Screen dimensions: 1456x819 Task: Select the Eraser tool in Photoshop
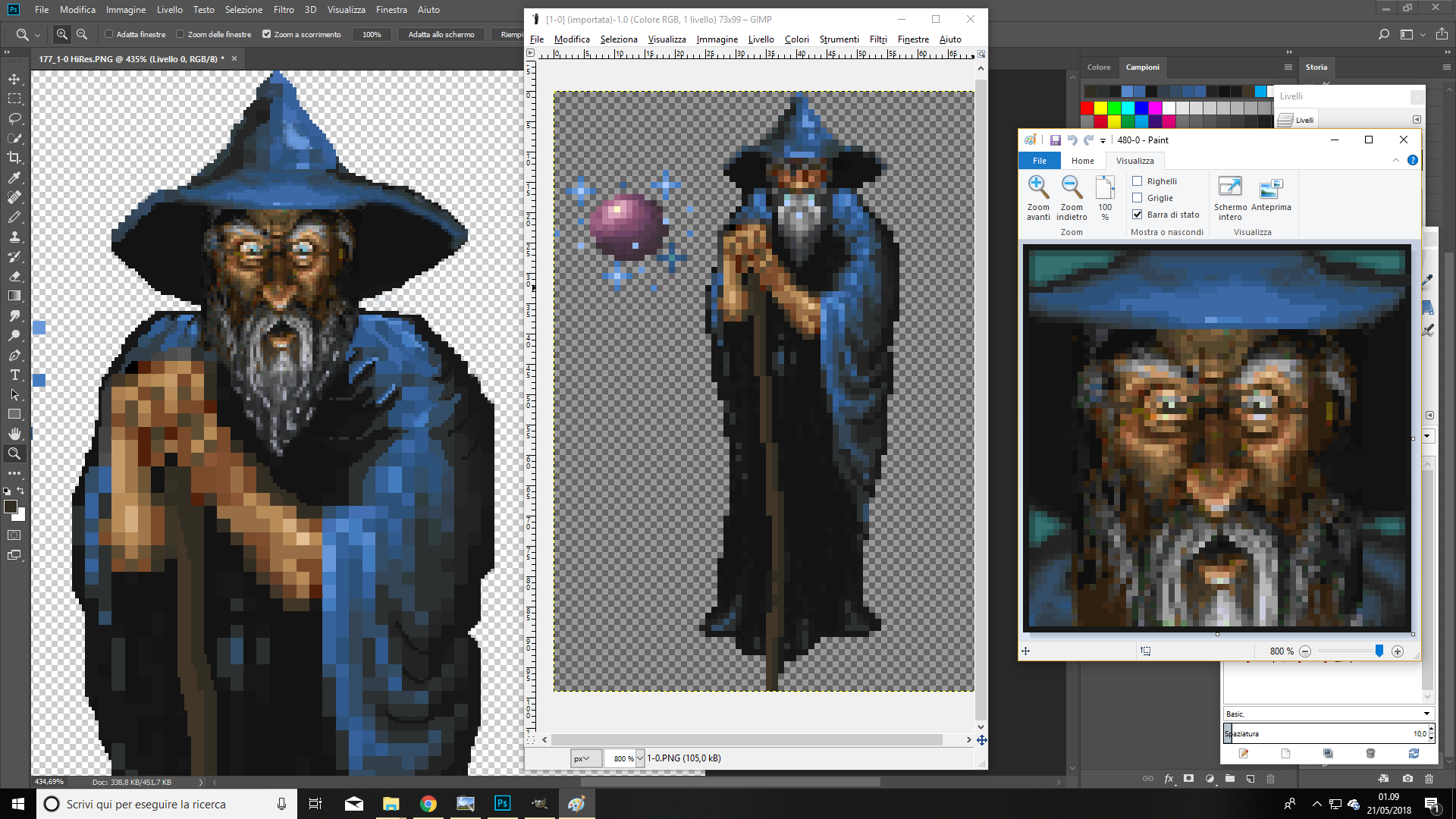click(x=14, y=276)
